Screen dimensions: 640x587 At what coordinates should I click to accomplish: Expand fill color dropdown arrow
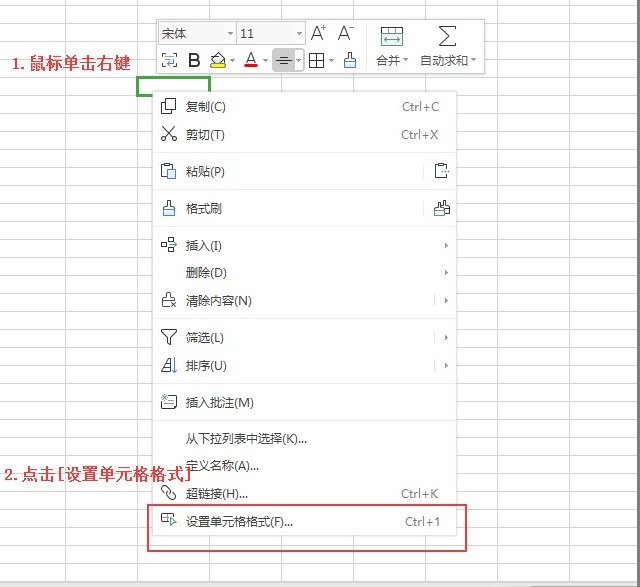tap(233, 60)
